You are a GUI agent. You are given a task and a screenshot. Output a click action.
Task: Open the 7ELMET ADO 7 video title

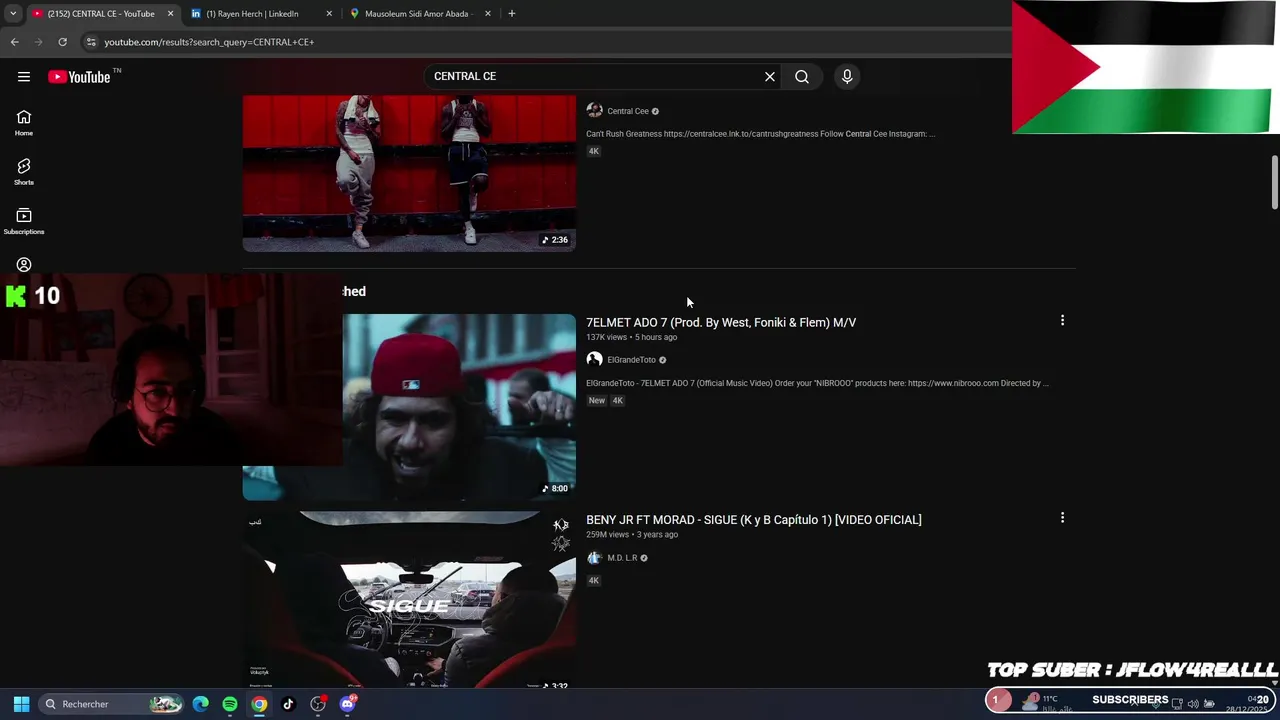coord(721,322)
